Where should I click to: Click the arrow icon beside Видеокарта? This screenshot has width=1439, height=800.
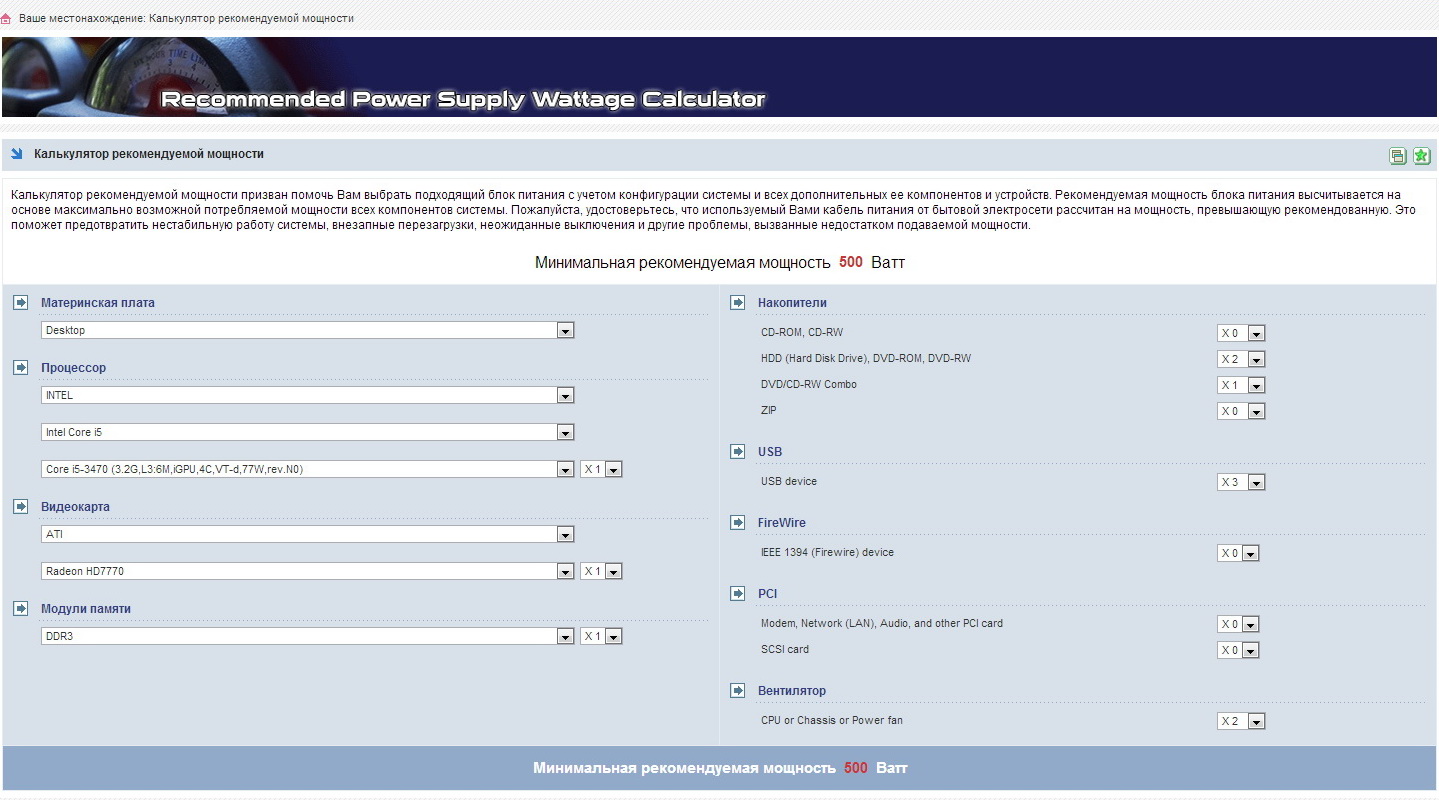tap(21, 506)
